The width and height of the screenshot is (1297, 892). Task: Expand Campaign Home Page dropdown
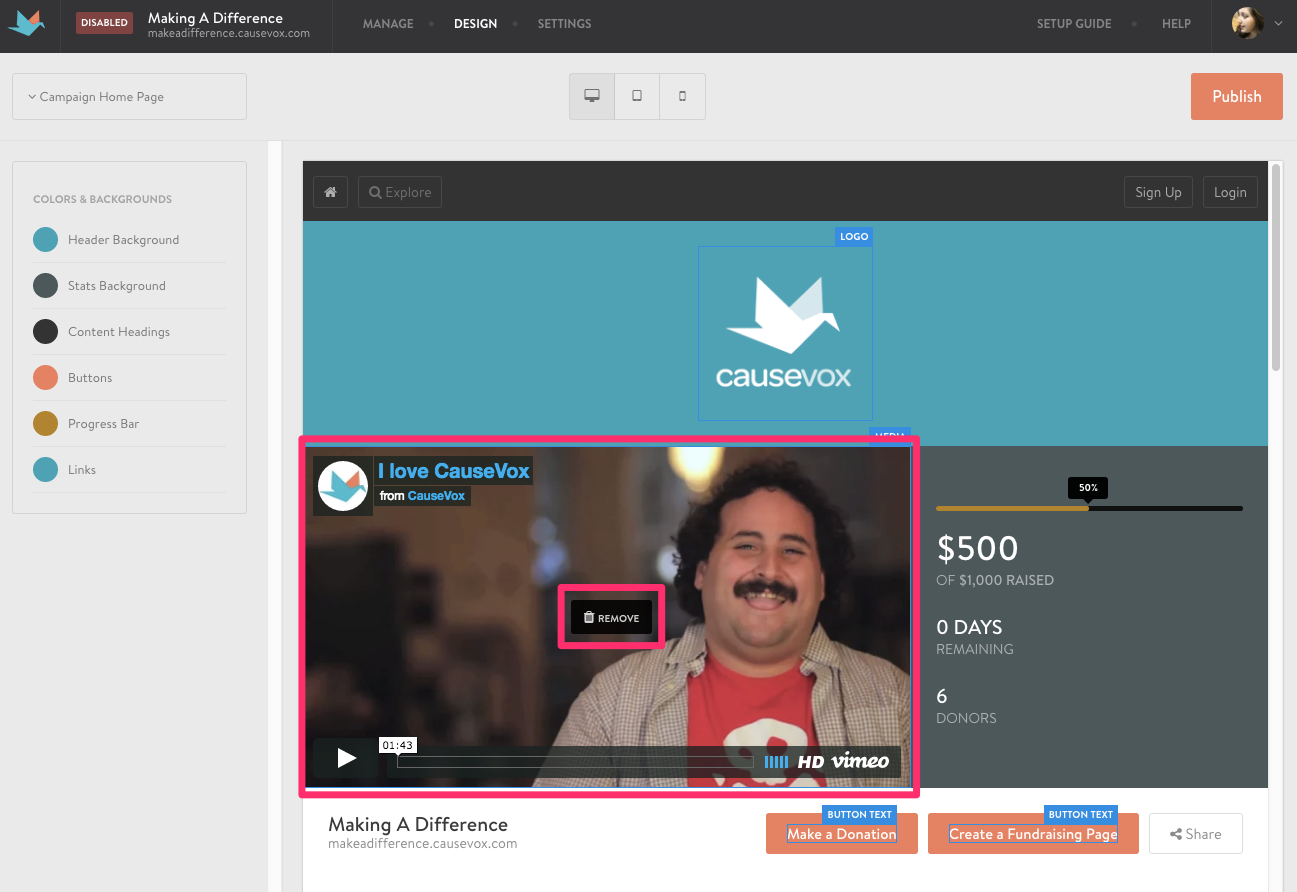click(129, 97)
